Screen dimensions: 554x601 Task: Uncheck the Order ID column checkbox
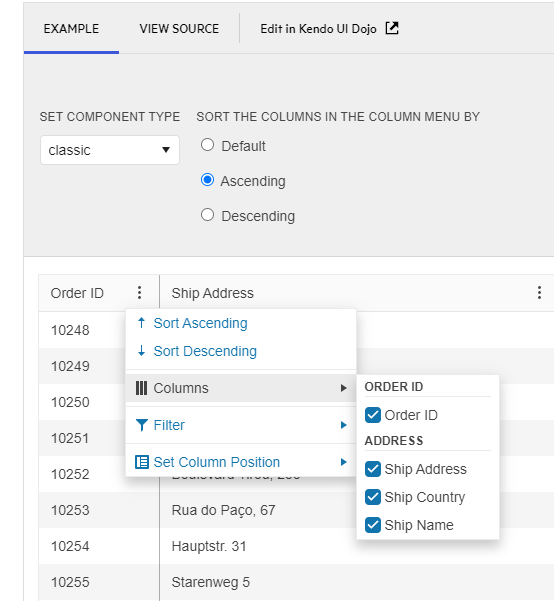[373, 415]
